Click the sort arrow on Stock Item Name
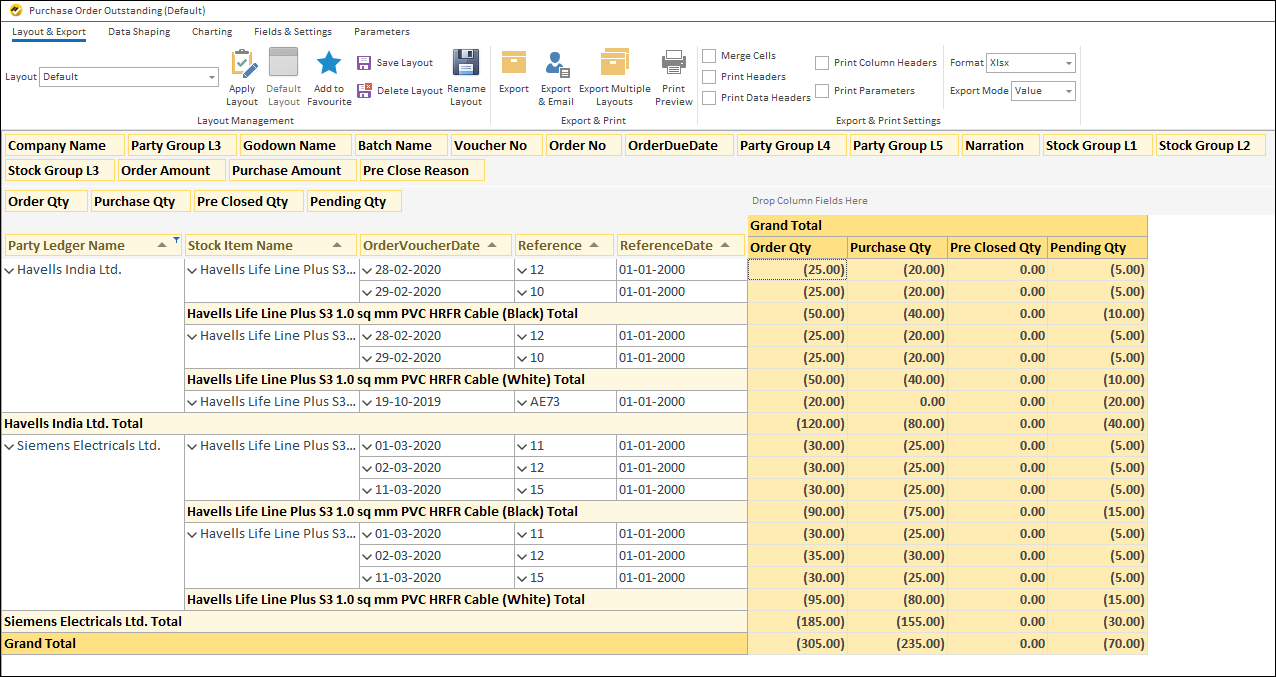The image size is (1276, 677). 336,244
